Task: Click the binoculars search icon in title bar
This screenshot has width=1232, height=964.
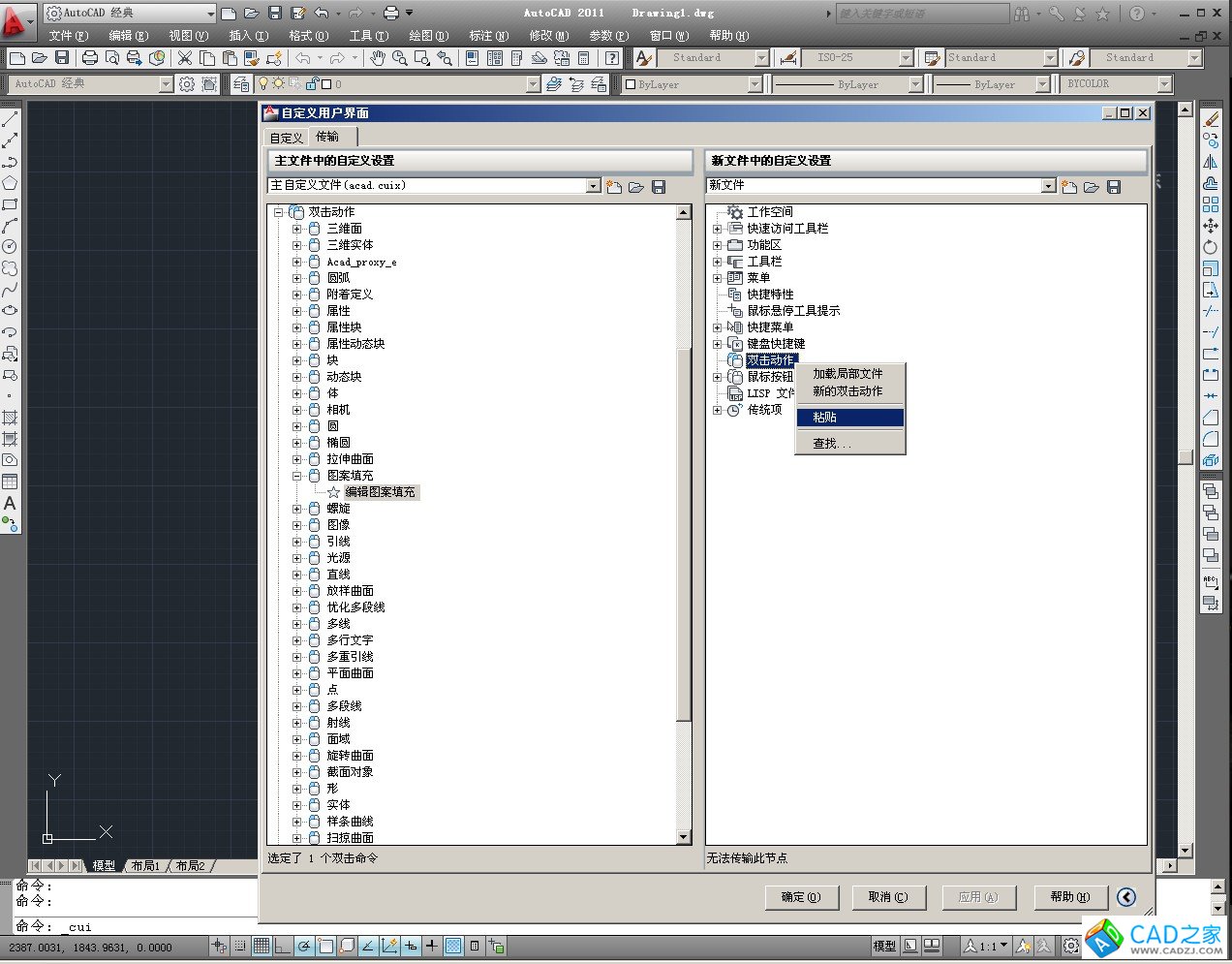Action: (1022, 14)
